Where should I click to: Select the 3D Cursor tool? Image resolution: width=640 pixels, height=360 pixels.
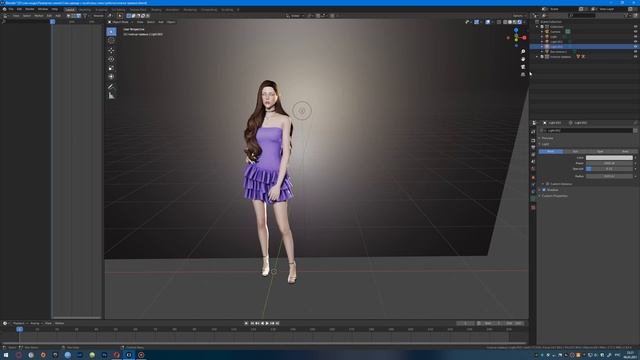[111, 41]
